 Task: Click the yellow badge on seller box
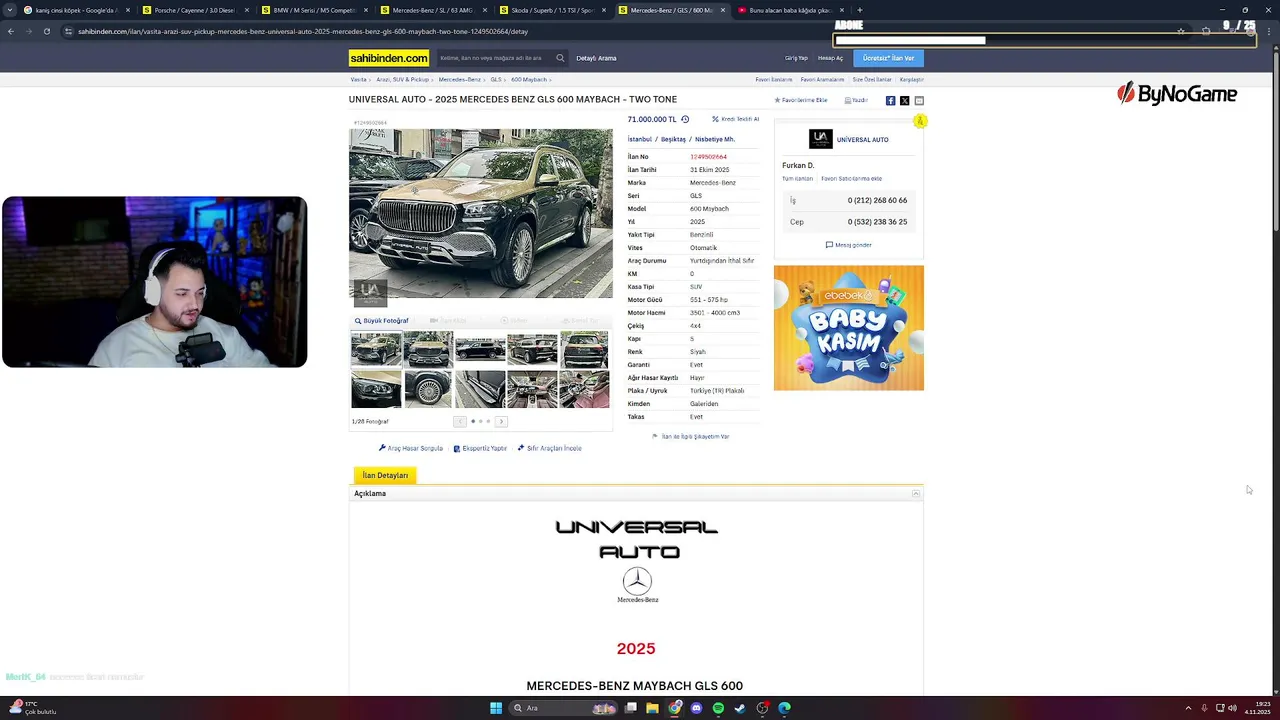pos(920,121)
